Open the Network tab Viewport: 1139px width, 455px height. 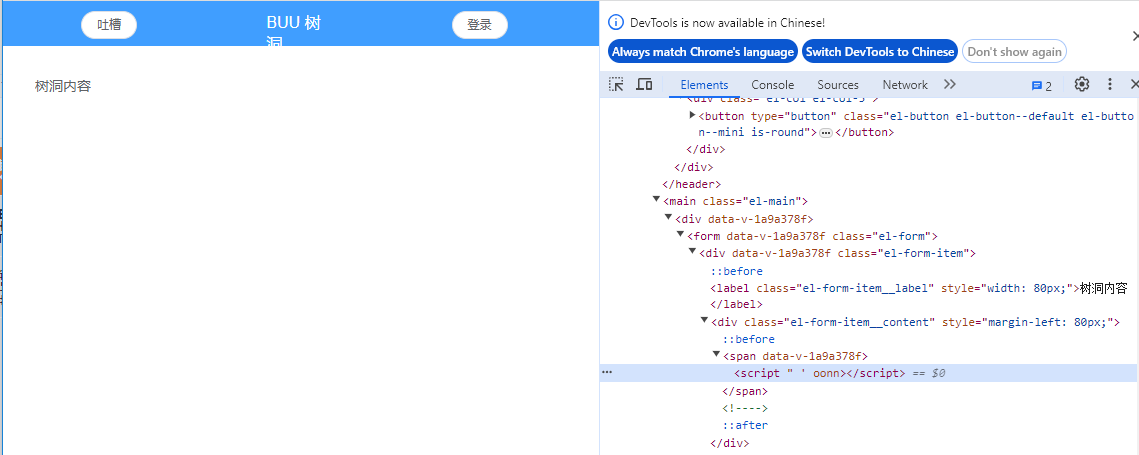click(x=904, y=86)
